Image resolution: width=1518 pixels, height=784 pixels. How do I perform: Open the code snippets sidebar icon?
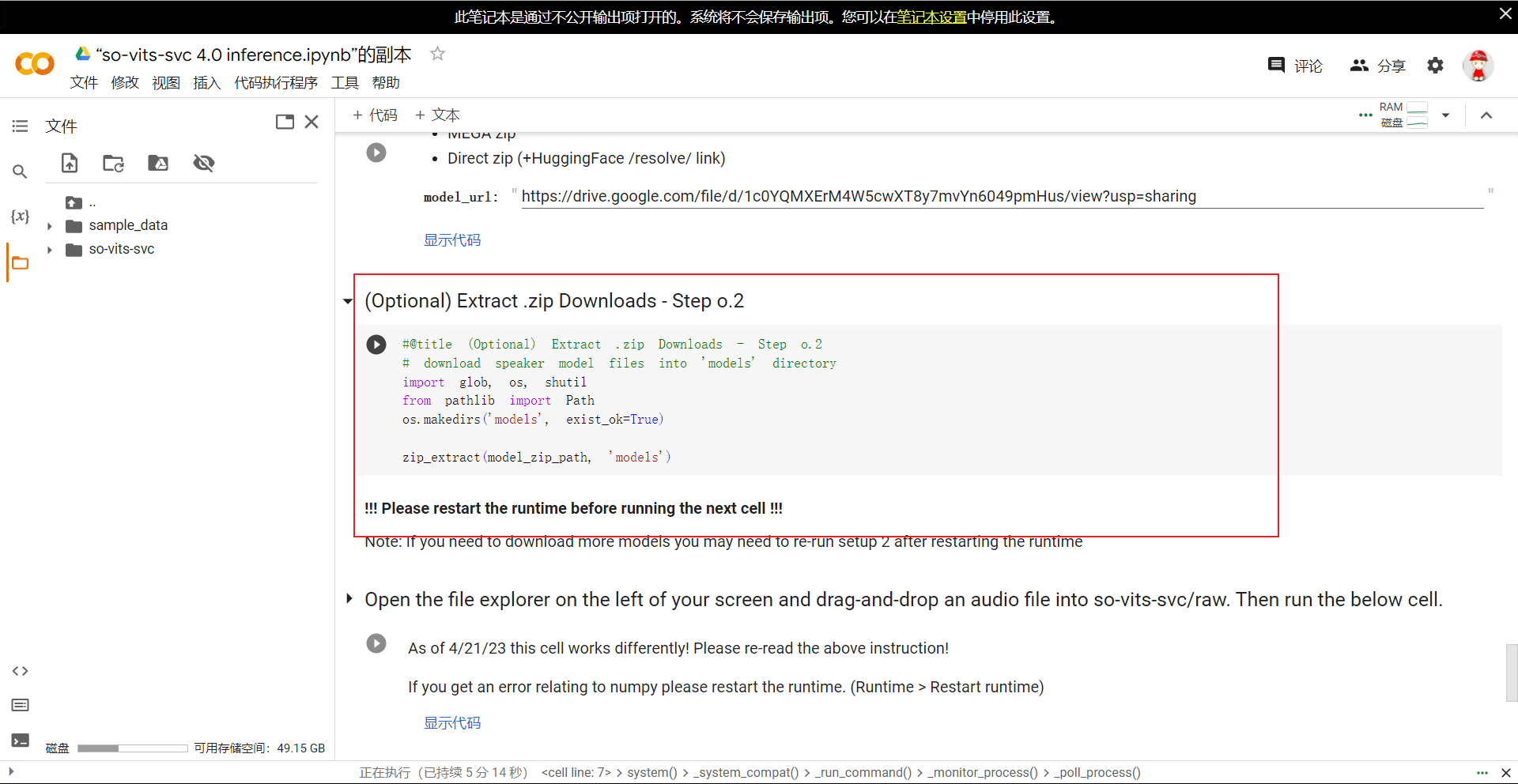point(20,671)
